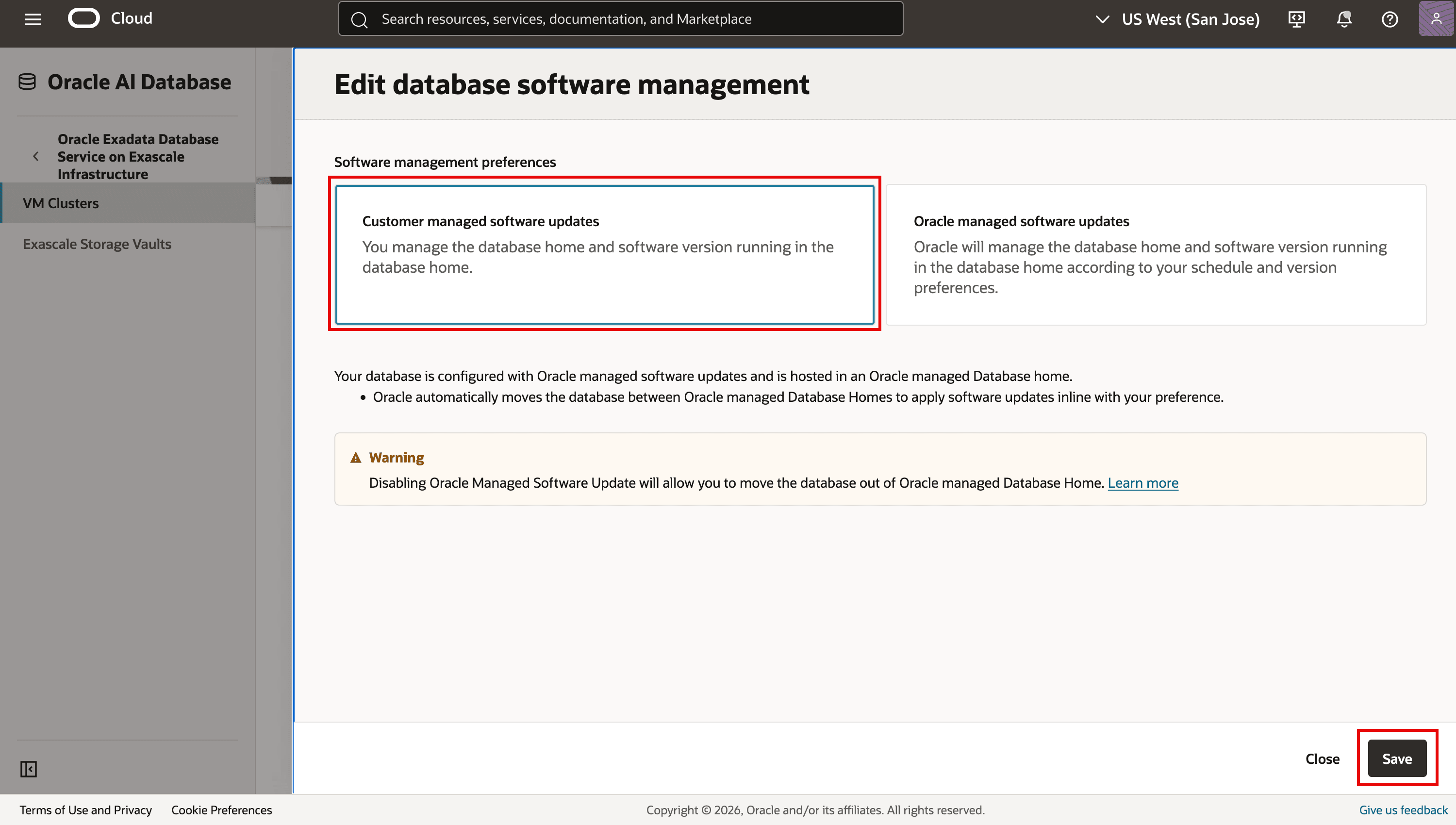The image size is (1456, 825).
Task: Go back with the sidebar chevron arrow
Action: (36, 156)
